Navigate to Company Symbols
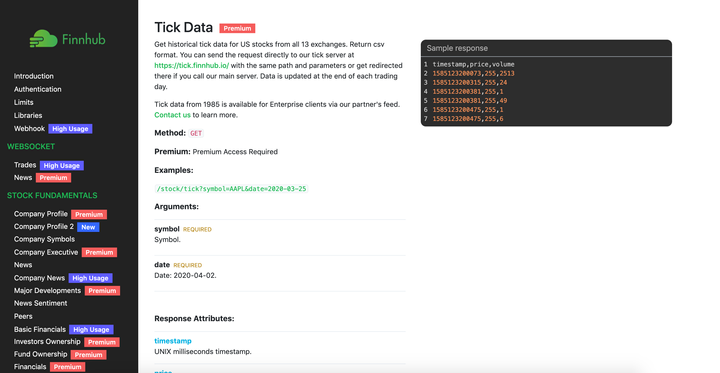The width and height of the screenshot is (720, 373). (x=44, y=239)
